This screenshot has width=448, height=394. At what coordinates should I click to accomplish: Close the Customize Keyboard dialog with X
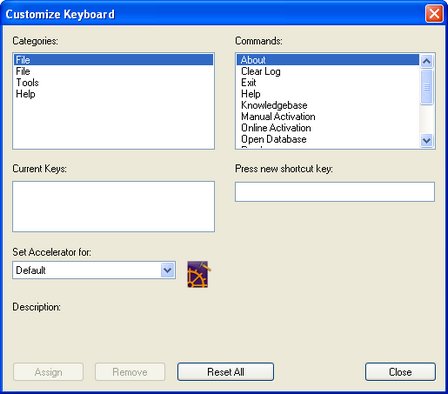click(434, 14)
